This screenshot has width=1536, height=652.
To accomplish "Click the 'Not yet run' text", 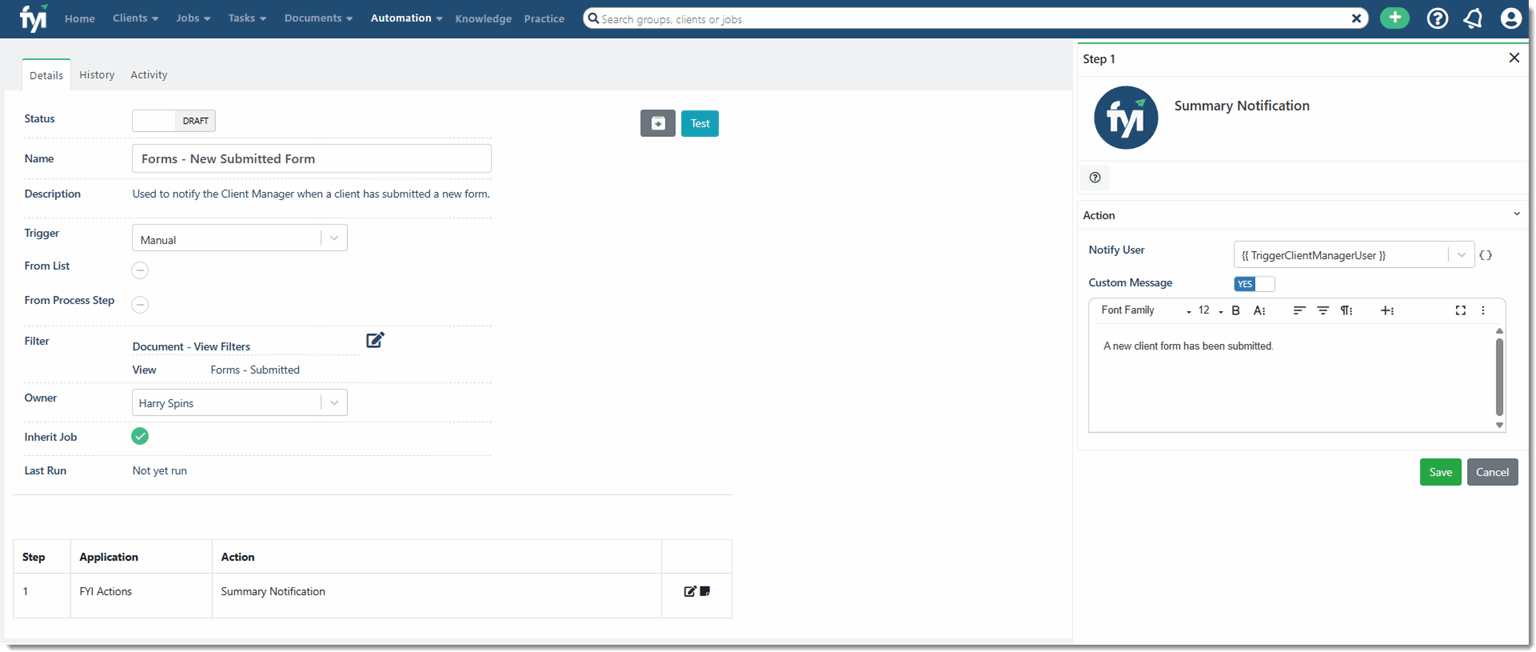I will (x=159, y=470).
